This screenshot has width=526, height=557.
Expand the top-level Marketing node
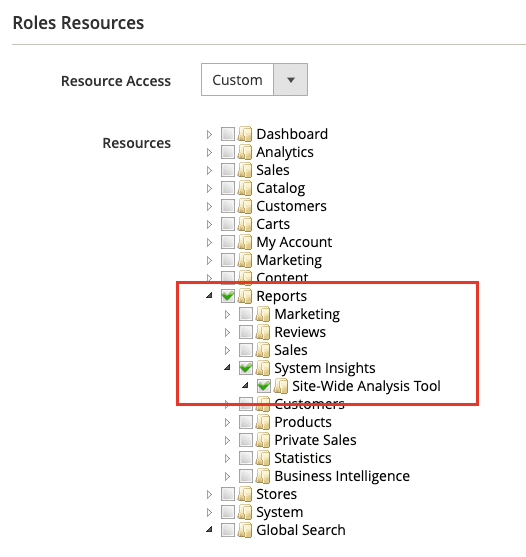(209, 261)
